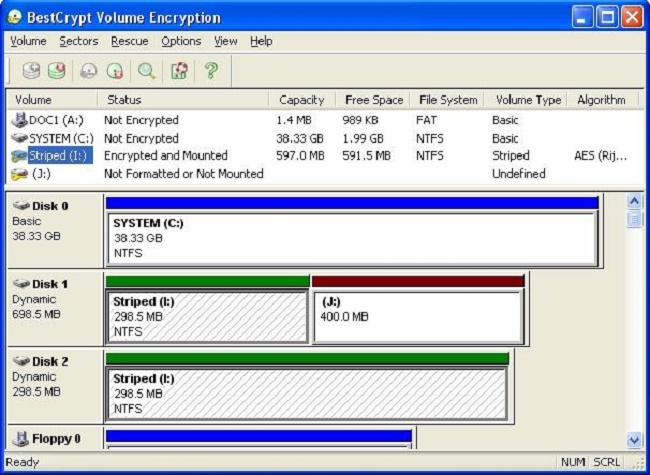Click the green Decrypt Volume toolbar icon
The image size is (650, 475).
57,71
